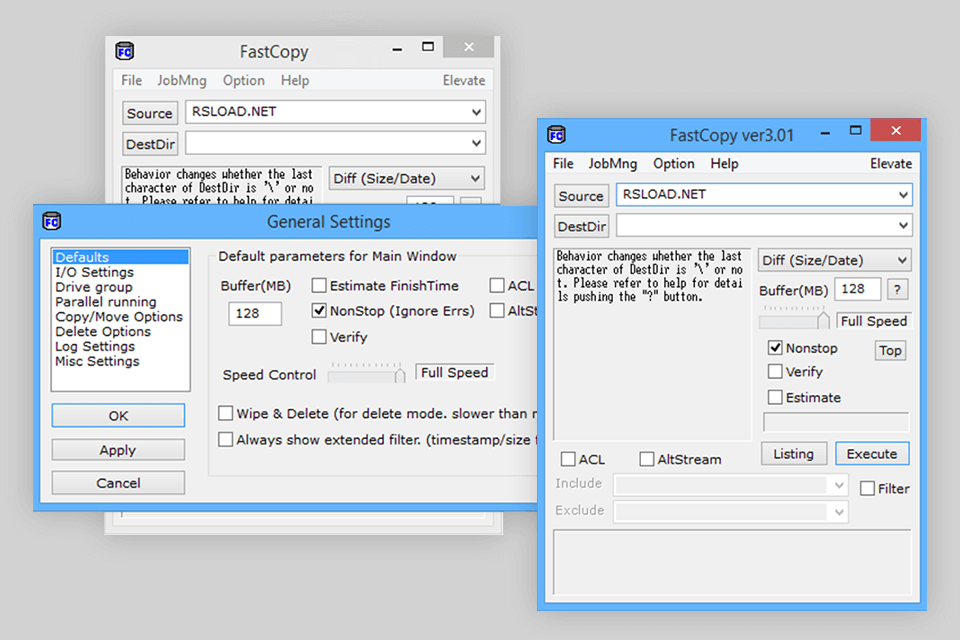Click the Execute button

tap(872, 453)
